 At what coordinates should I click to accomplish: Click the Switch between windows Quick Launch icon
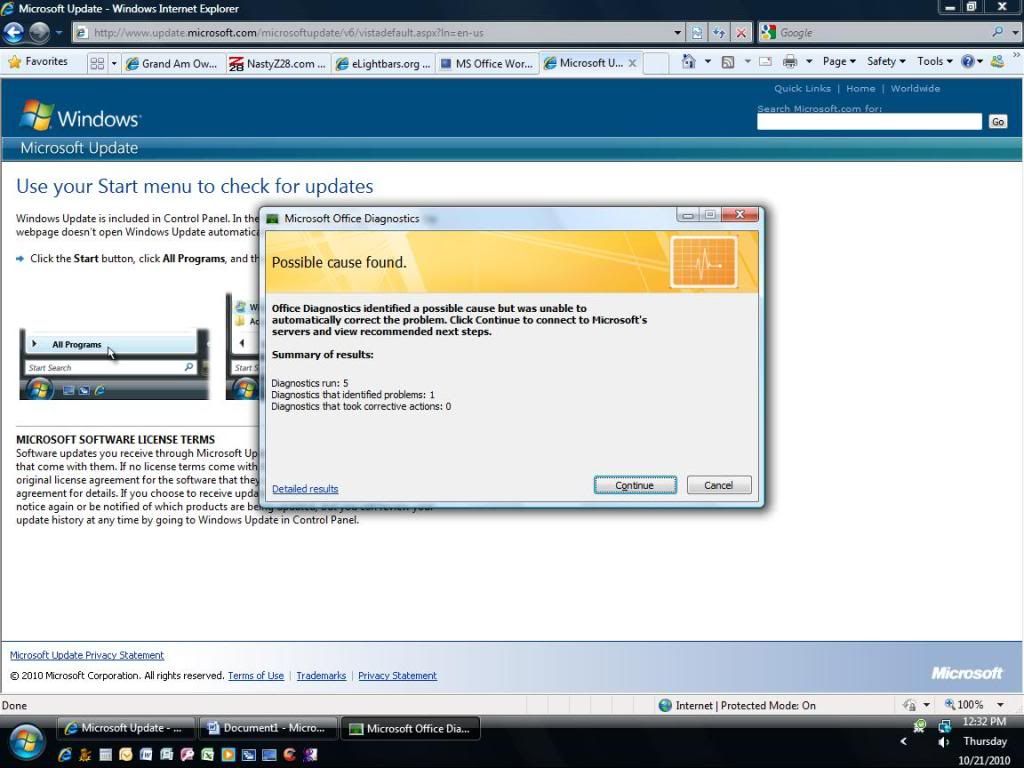pos(248,755)
